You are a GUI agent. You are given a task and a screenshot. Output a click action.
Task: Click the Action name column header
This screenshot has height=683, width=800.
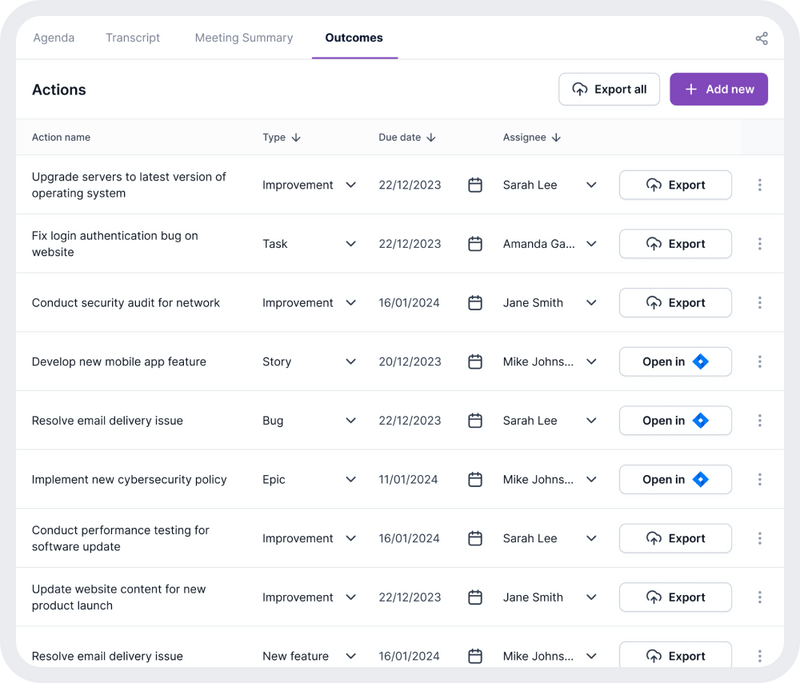tap(62, 138)
